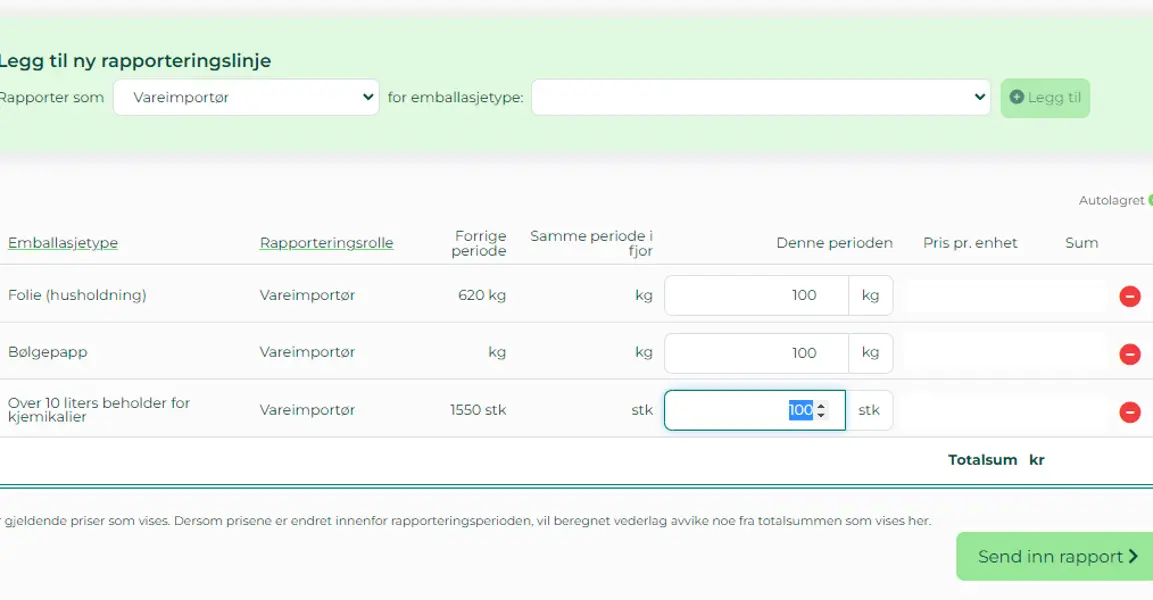The image size is (1153, 600).
Task: Click the 1550 stk previous period value
Action: 478,410
